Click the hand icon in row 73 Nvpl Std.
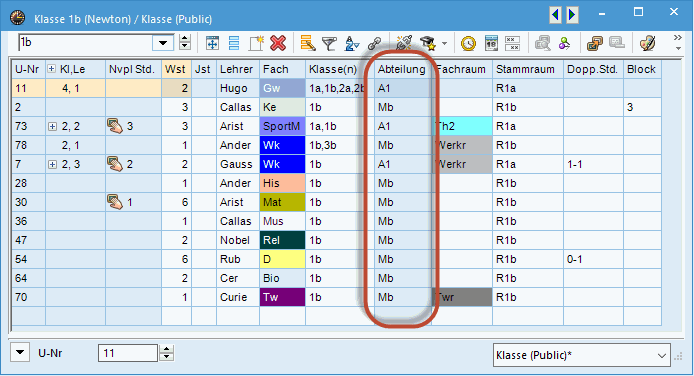Screen dimensions: 694x376 115,127
